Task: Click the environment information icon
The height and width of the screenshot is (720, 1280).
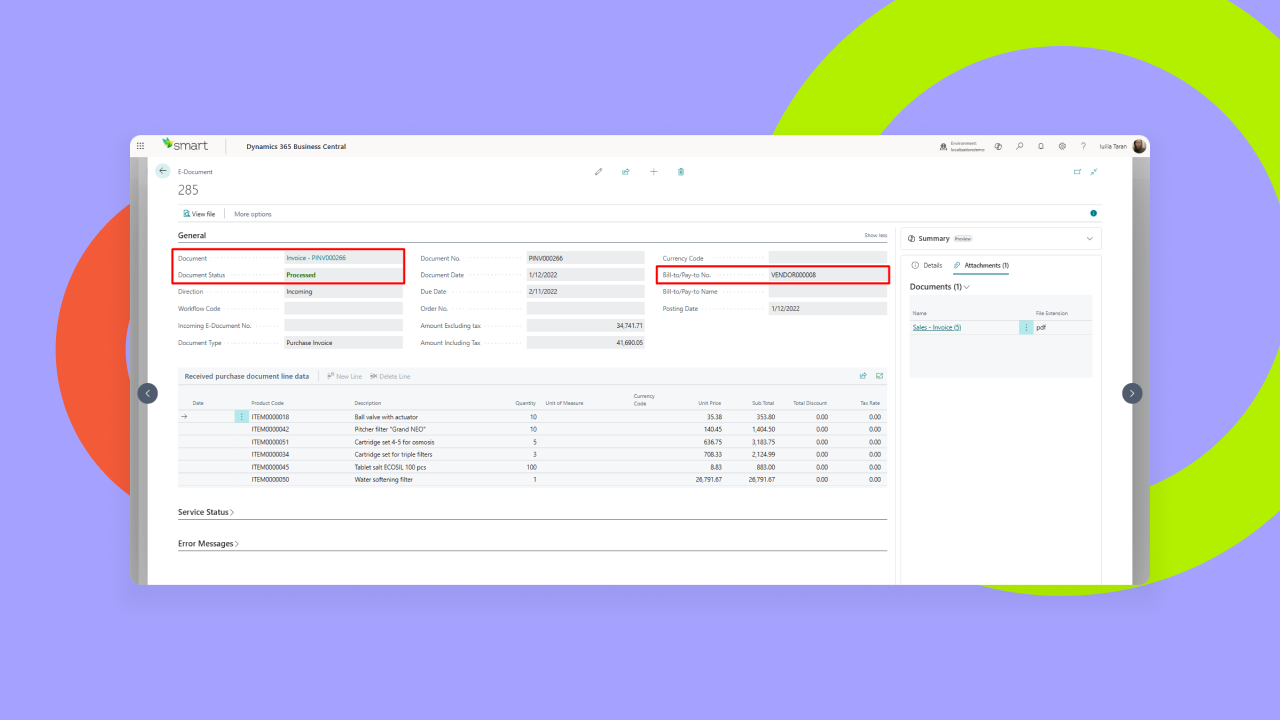Action: [x=943, y=146]
